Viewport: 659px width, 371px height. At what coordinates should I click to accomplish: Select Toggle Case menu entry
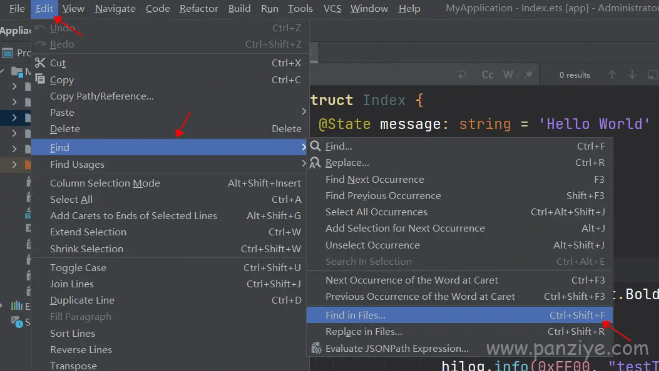coord(170,268)
